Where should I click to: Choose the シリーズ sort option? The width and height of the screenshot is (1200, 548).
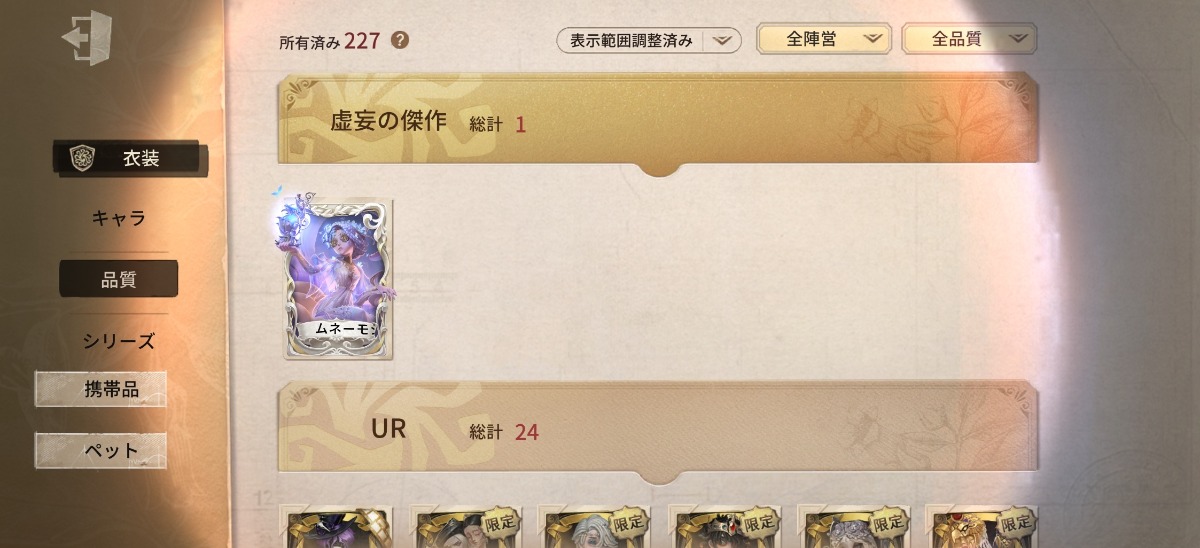(118, 341)
